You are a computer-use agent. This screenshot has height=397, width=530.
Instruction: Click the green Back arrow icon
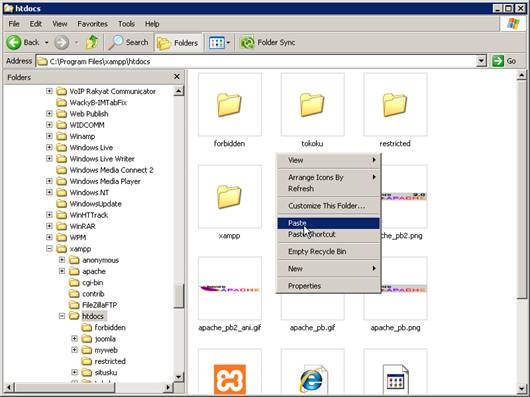(x=14, y=43)
